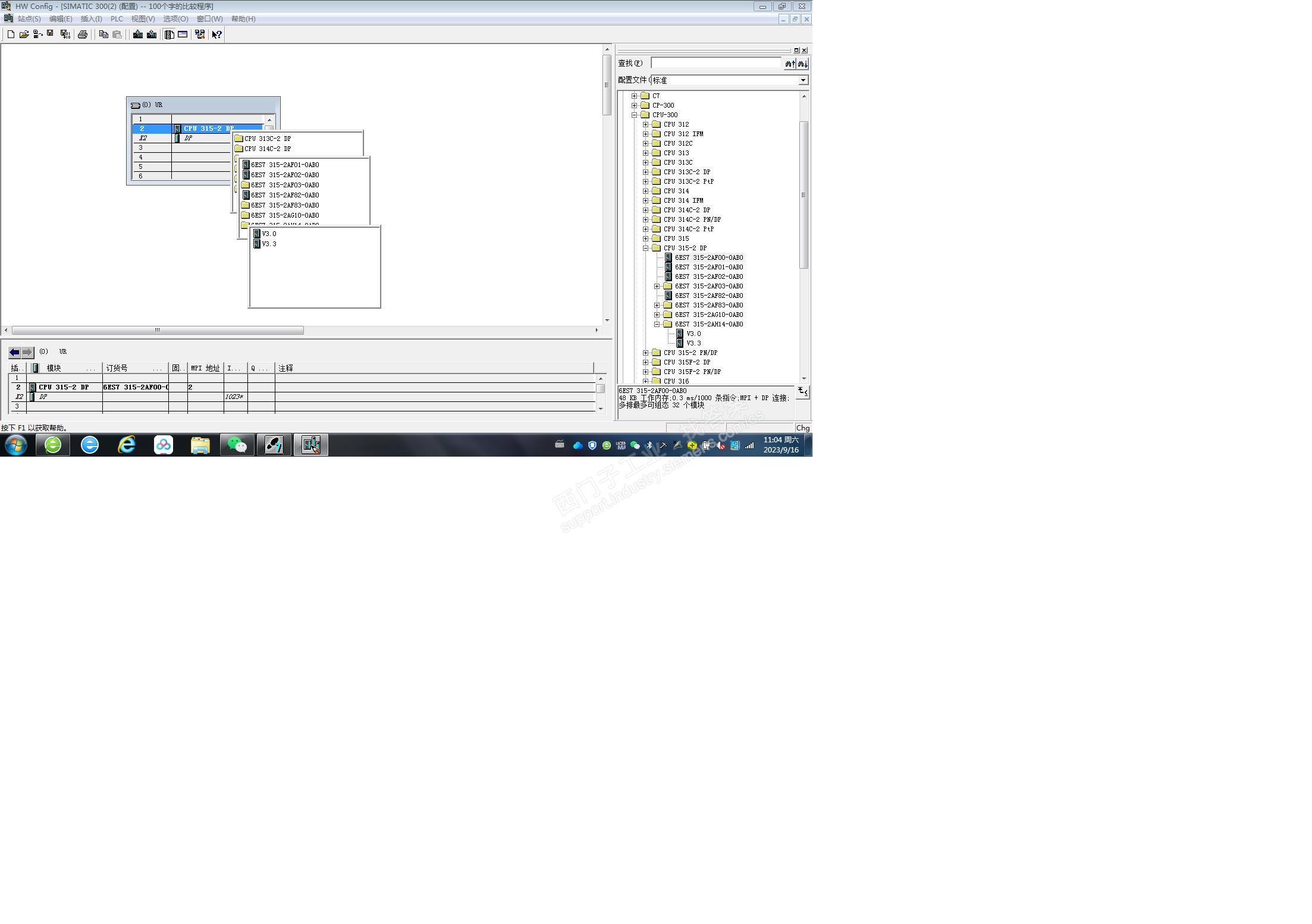Click the Configure Network toolbar icon
The height and width of the screenshot is (924, 1312).
tap(200, 34)
